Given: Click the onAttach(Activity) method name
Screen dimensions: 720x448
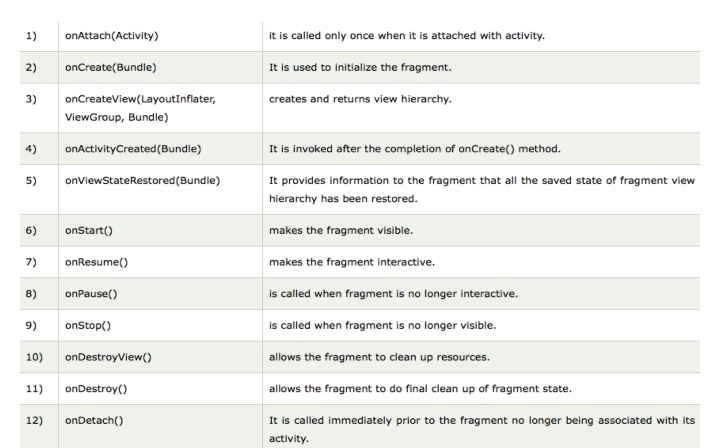Looking at the screenshot, I should (x=111, y=36).
